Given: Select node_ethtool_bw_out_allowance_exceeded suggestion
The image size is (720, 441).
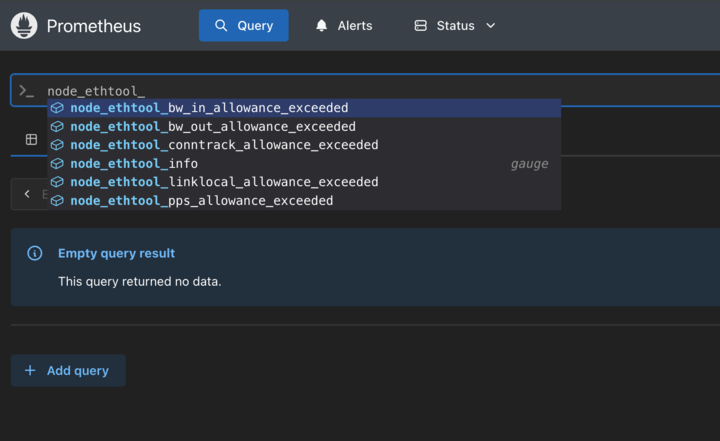Looking at the screenshot, I should click(304, 126).
